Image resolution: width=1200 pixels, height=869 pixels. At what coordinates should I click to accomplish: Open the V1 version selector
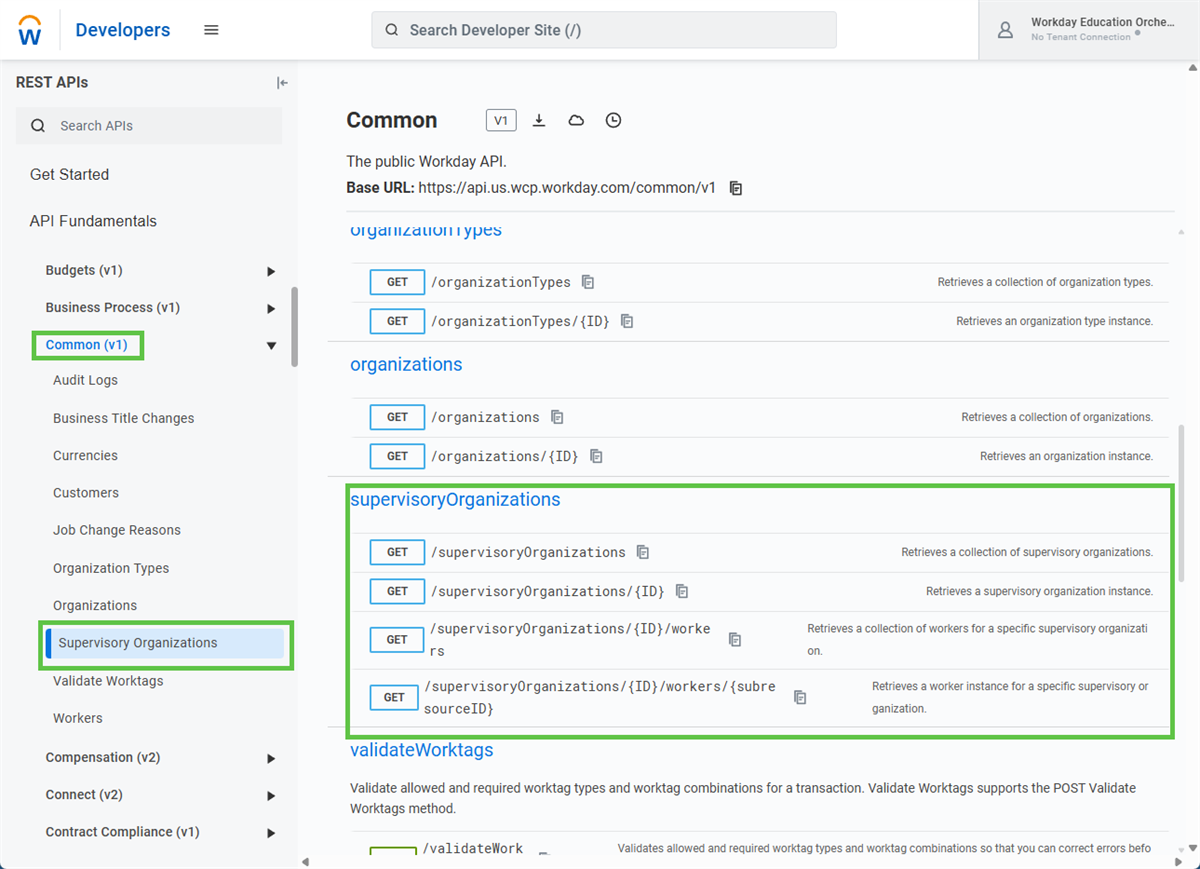pos(501,120)
